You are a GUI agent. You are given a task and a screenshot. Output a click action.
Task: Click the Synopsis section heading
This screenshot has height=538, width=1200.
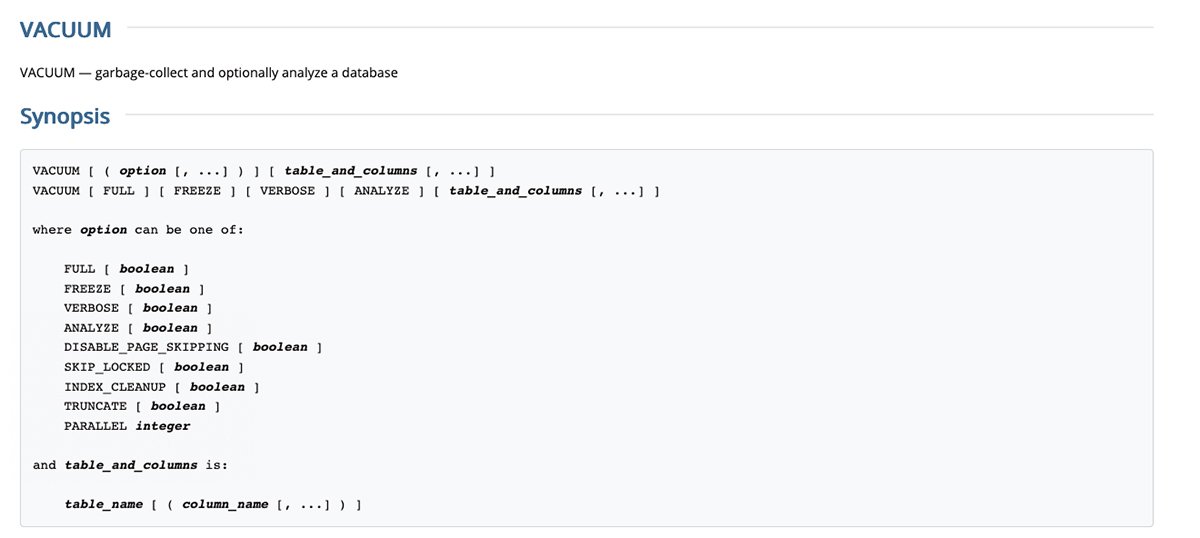65,116
